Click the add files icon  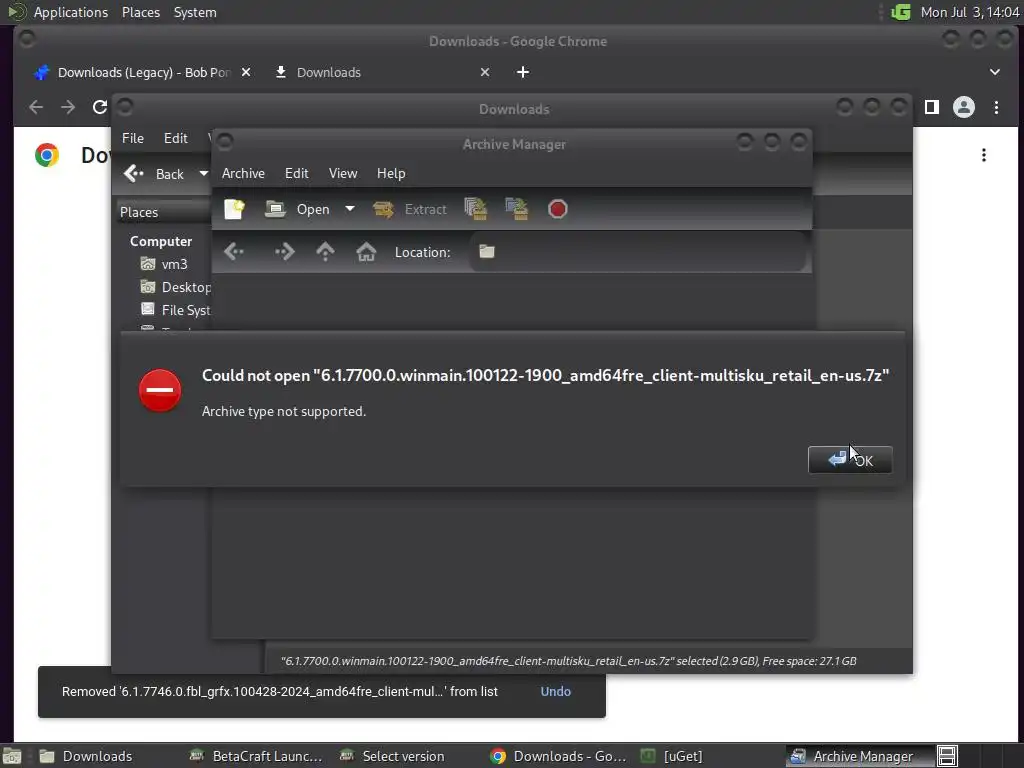476,209
